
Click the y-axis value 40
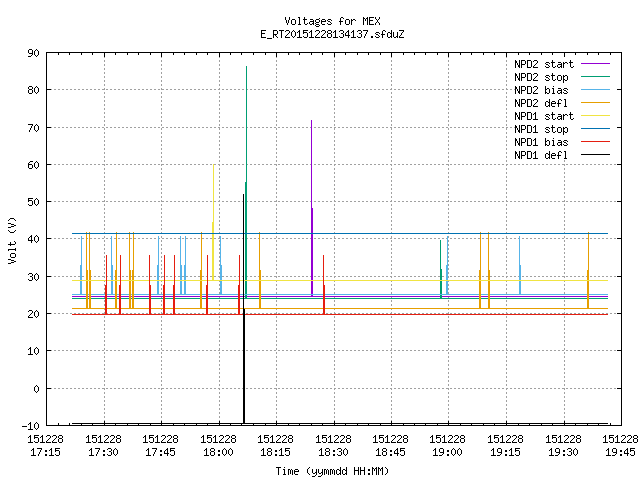[33, 239]
